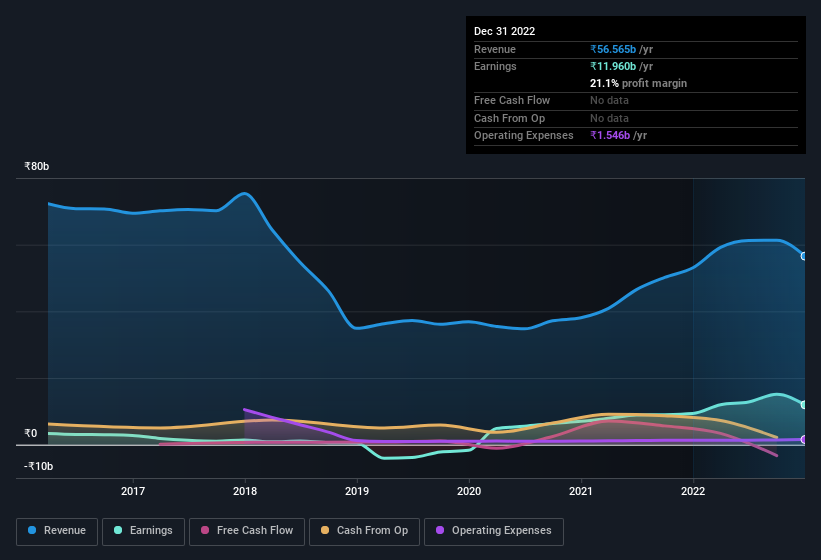Click the ₹80b y-axis label
821x560 pixels.
[37, 166]
